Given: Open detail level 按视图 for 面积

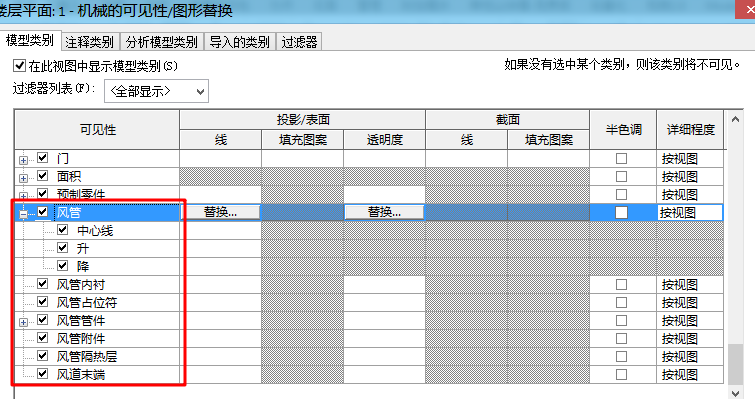Looking at the screenshot, I should (x=690, y=177).
